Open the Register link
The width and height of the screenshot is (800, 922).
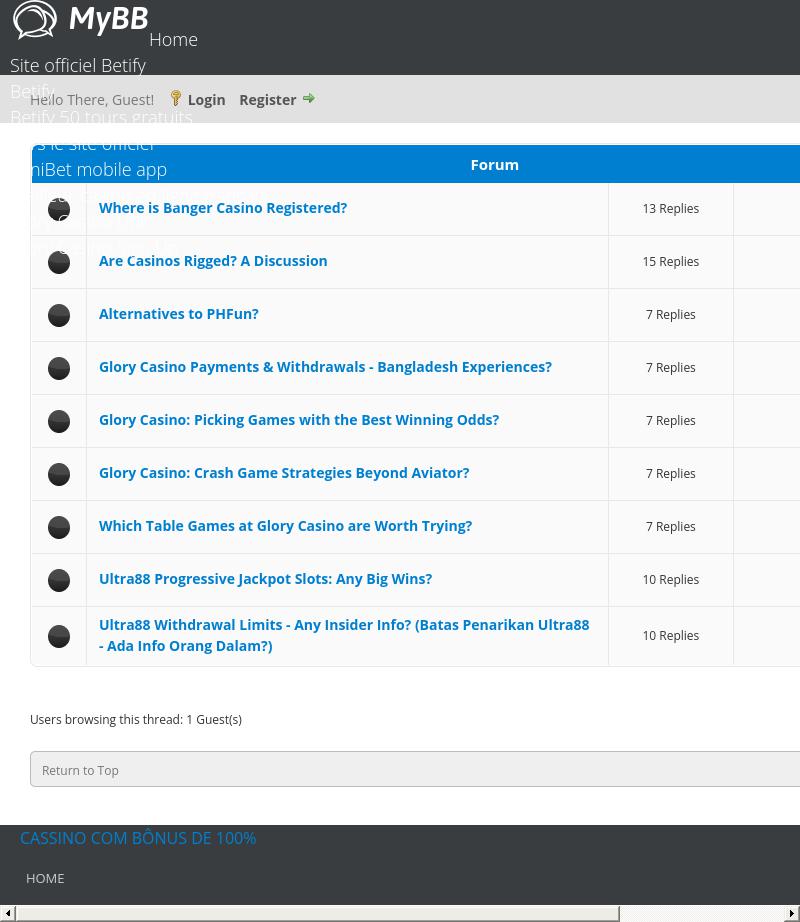(x=267, y=100)
